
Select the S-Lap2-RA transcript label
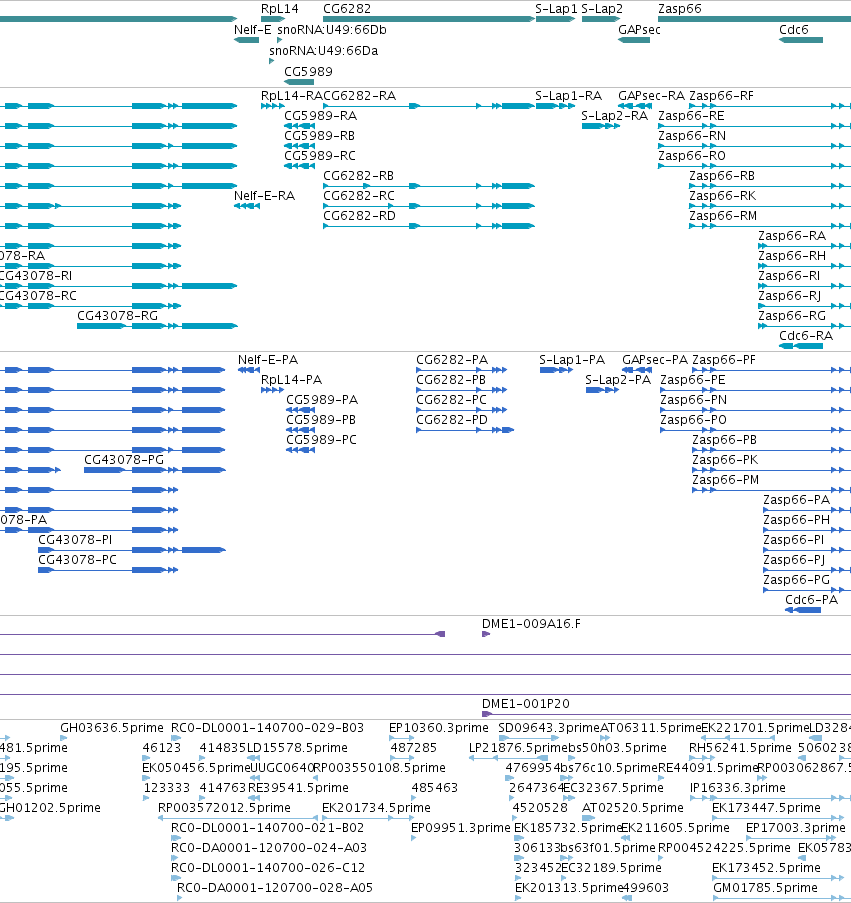614,116
